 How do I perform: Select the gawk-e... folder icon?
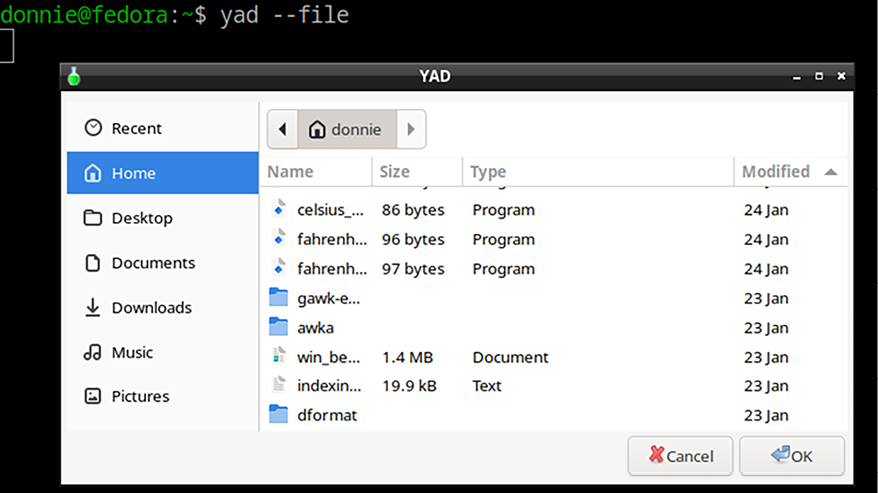pos(278,297)
